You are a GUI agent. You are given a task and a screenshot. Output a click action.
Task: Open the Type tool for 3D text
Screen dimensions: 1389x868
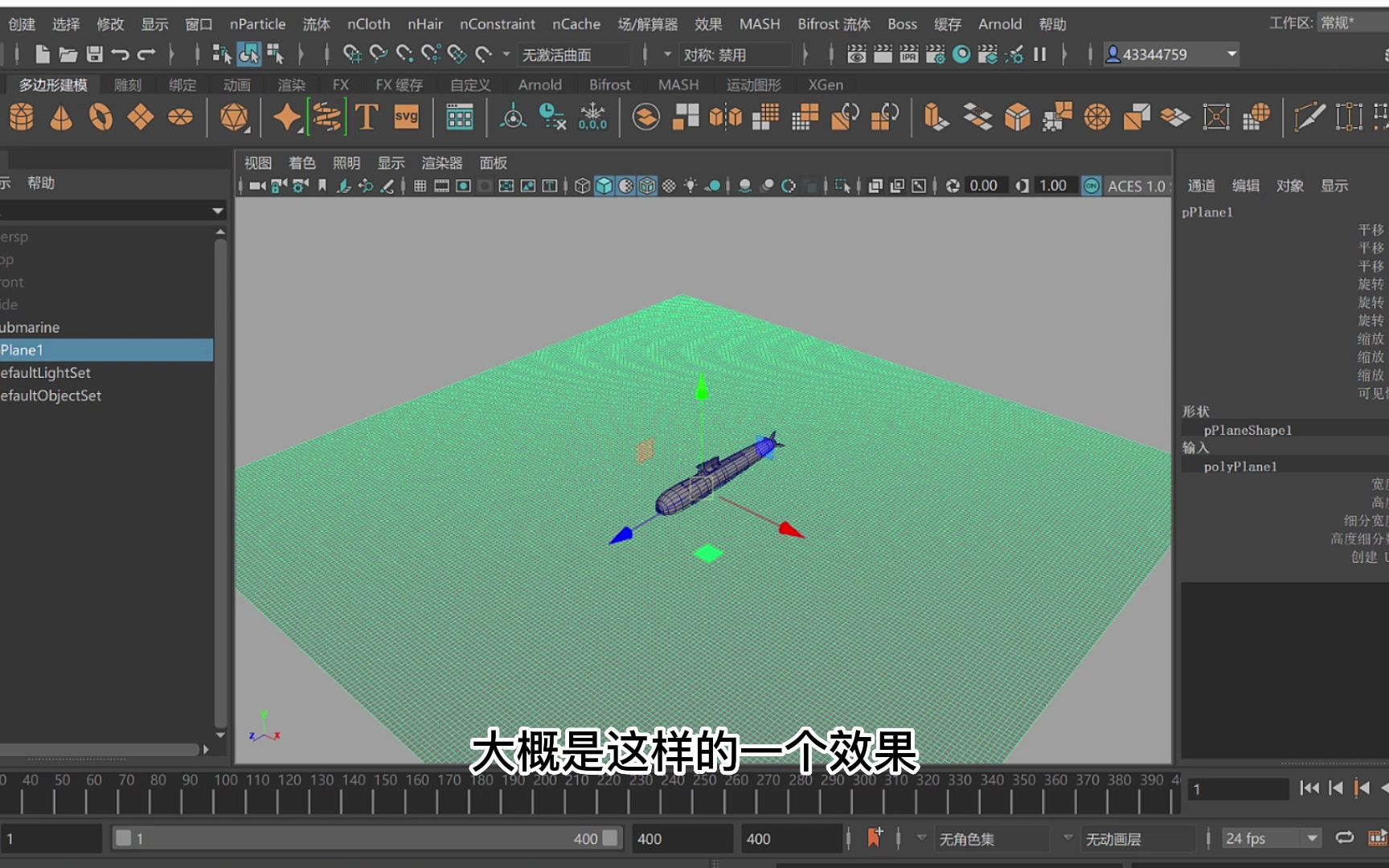367,117
